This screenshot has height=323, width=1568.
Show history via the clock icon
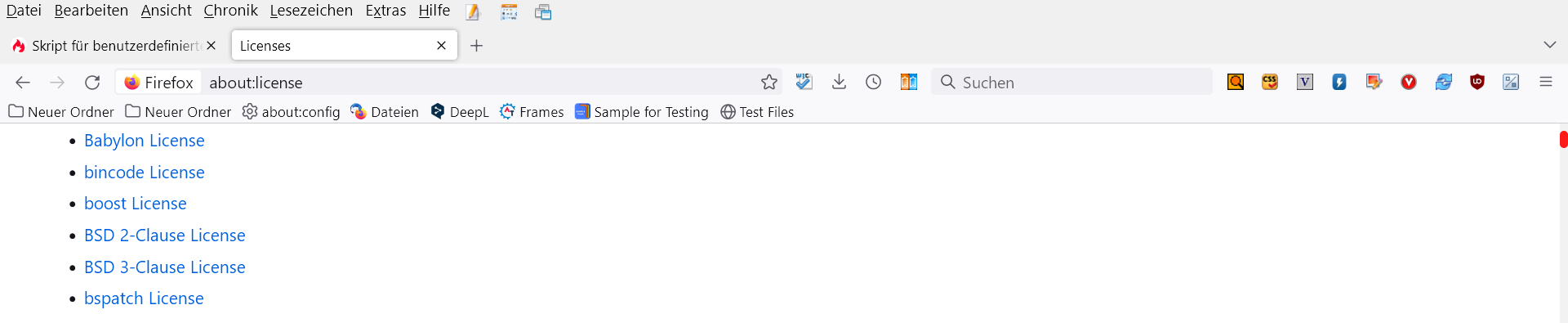click(x=873, y=82)
